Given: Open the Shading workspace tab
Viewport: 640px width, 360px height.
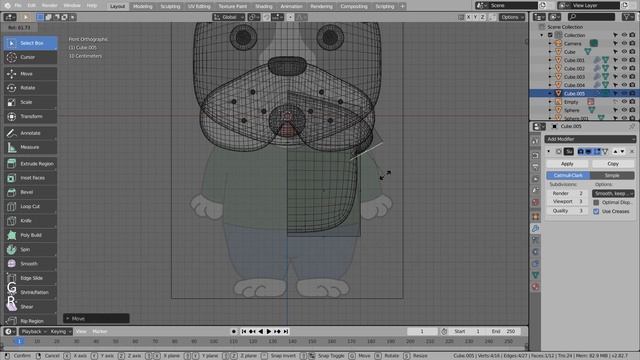Looking at the screenshot, I should [264, 6].
